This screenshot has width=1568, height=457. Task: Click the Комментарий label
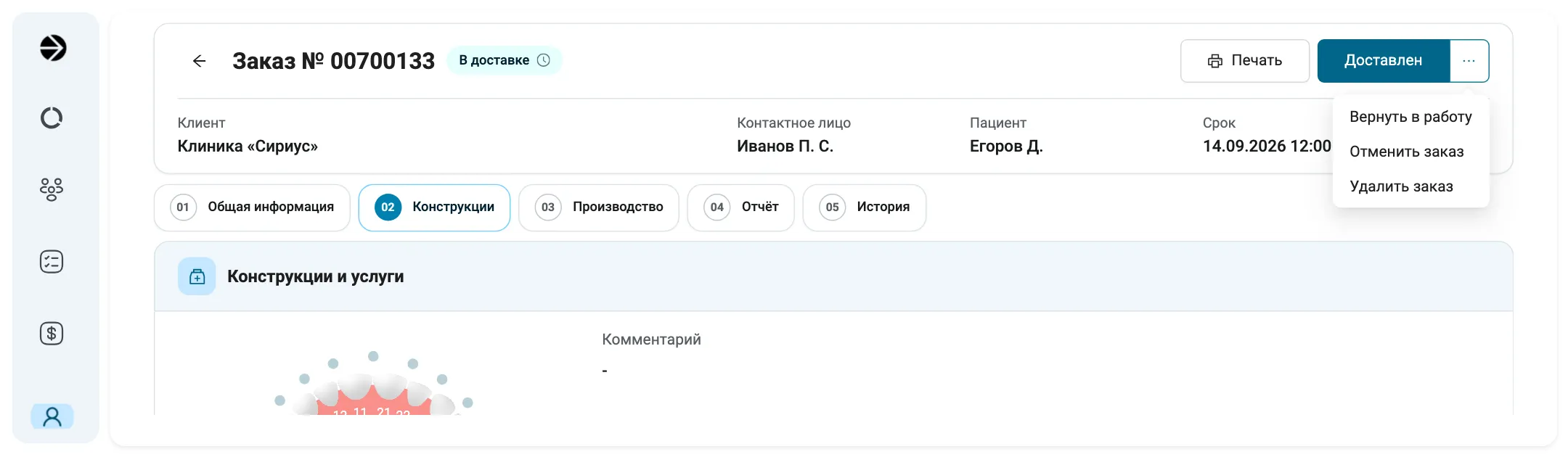click(x=651, y=339)
